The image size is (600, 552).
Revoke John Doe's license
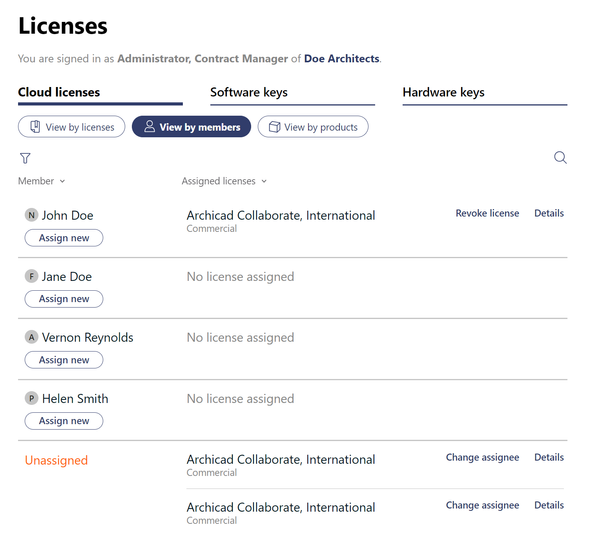click(487, 213)
